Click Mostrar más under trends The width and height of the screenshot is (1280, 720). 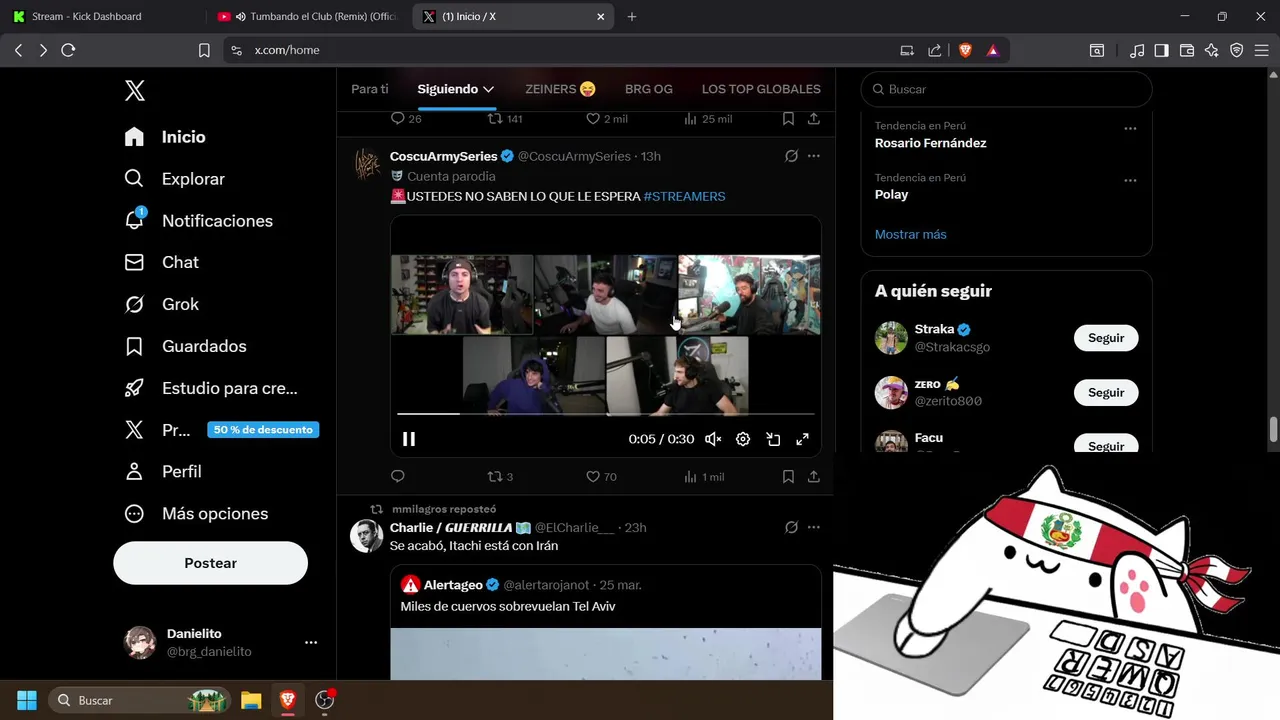click(x=911, y=234)
